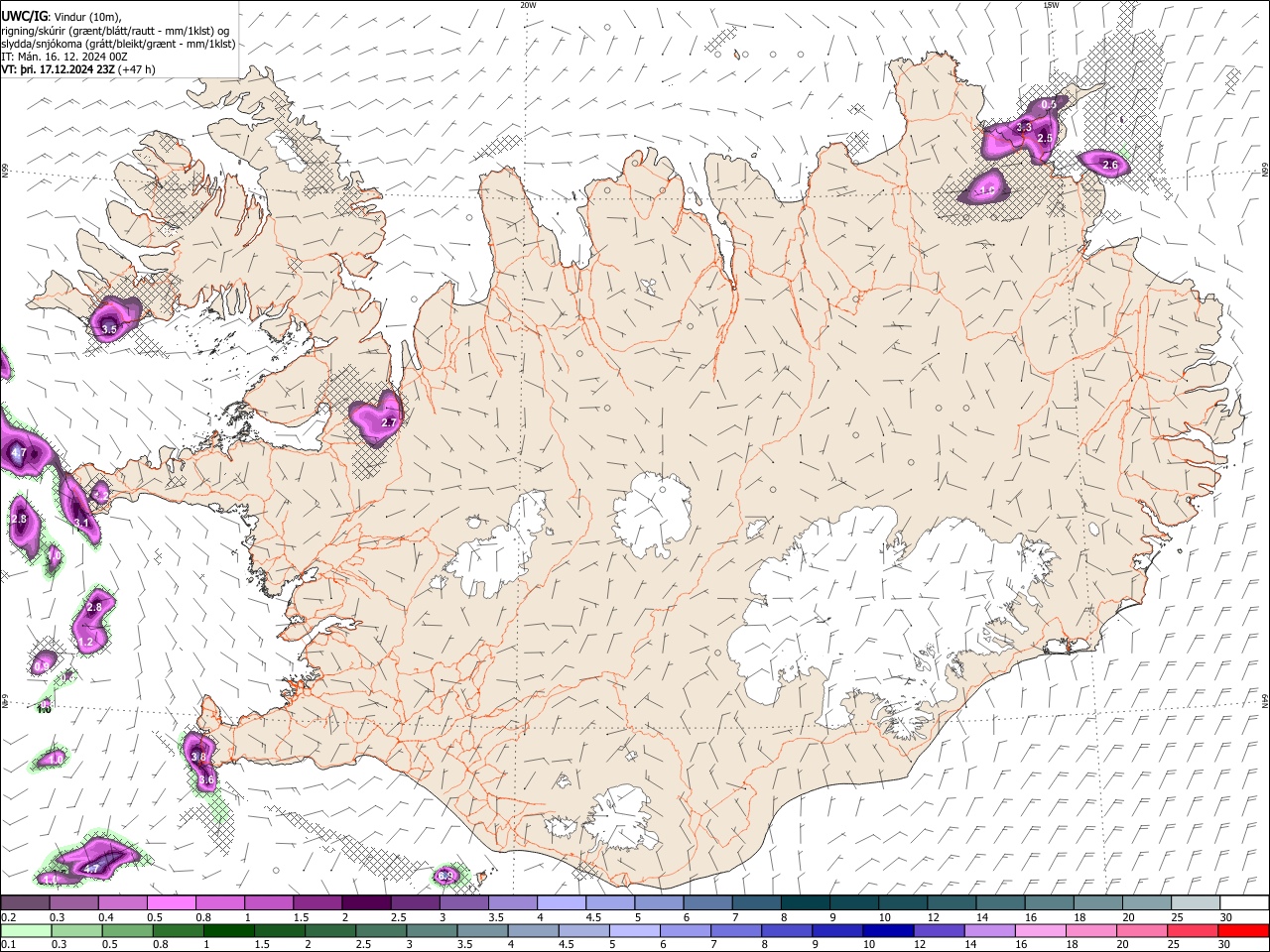Image resolution: width=1270 pixels, height=952 pixels.
Task: Click the '0.1' tick label on lower legend row
Action: pos(7,945)
